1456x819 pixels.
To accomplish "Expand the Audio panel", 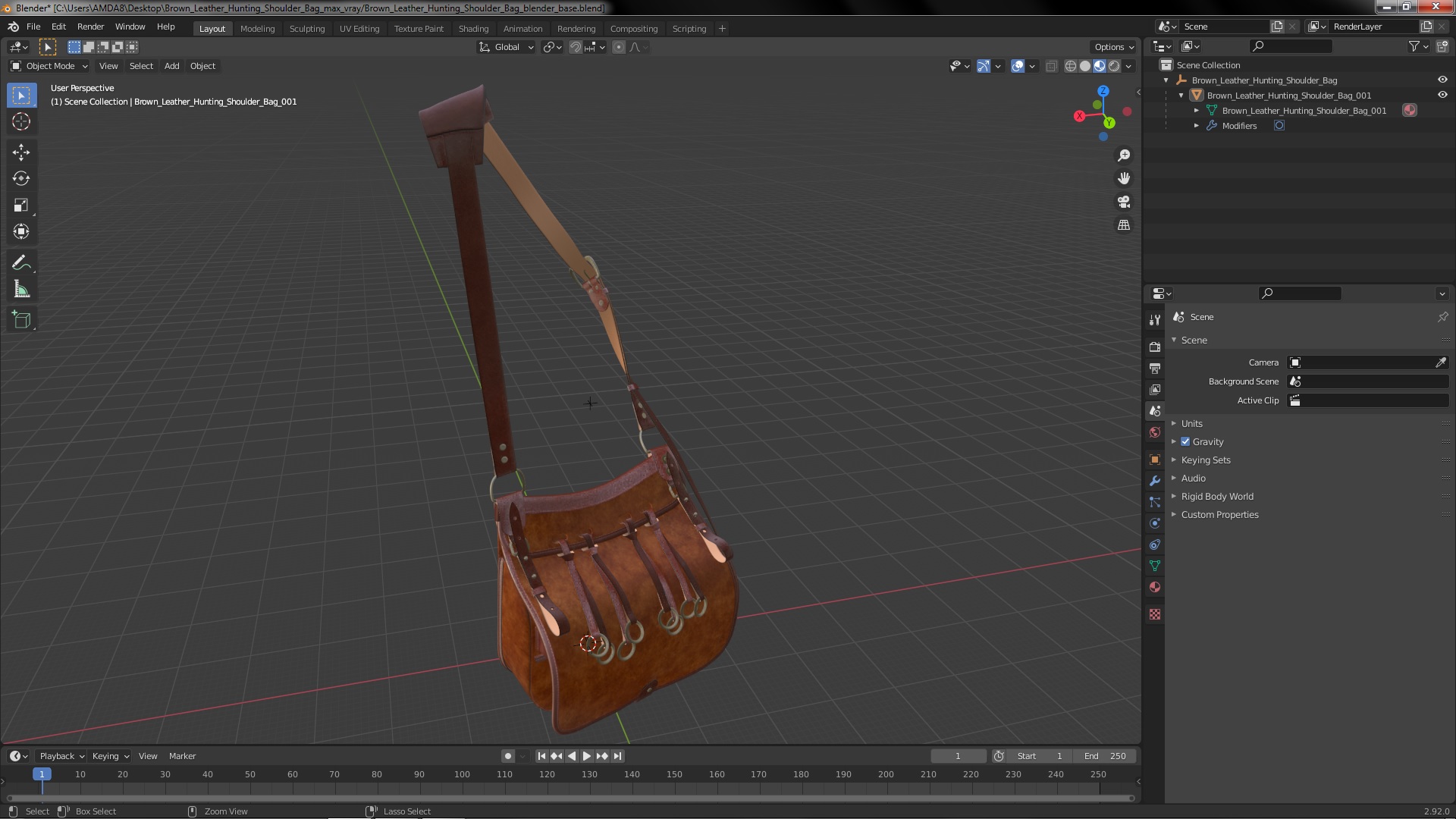I will [1193, 478].
